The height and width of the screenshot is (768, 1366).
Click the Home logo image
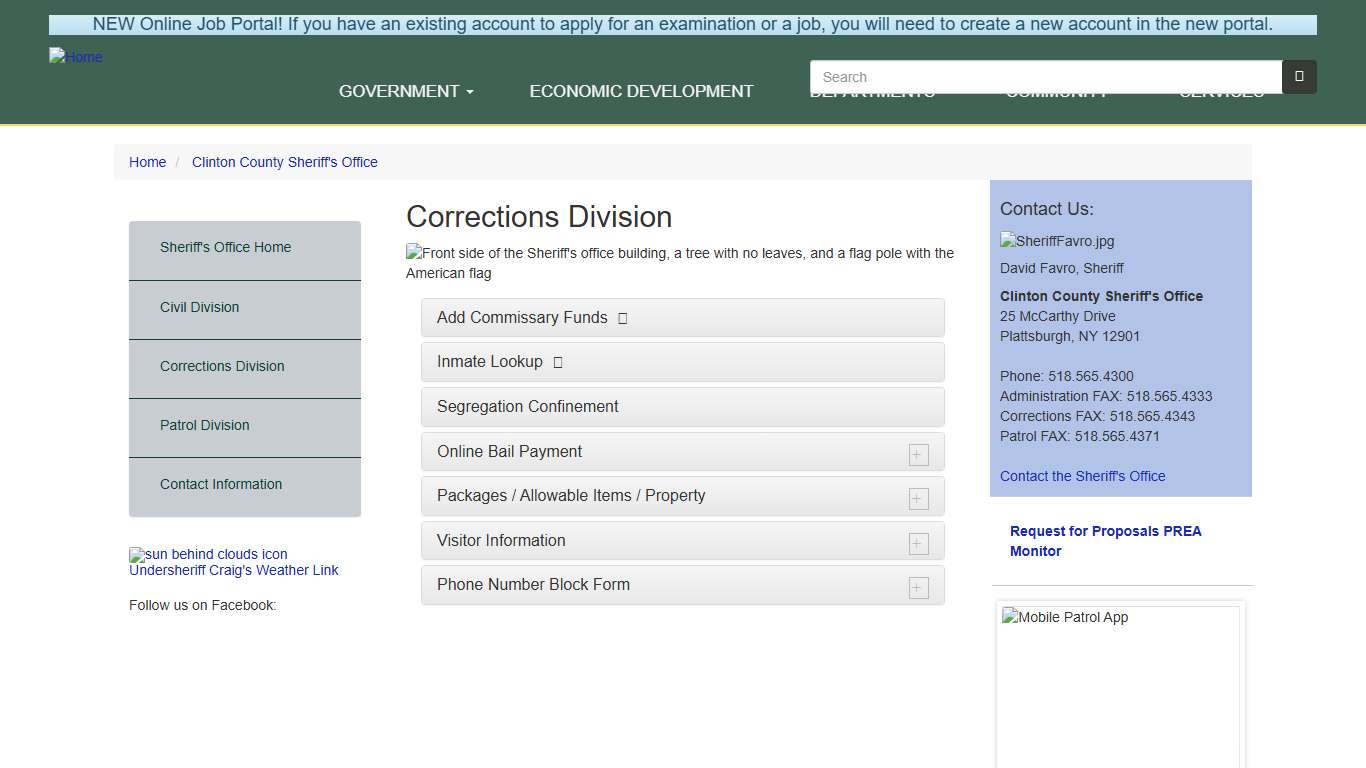pos(76,57)
